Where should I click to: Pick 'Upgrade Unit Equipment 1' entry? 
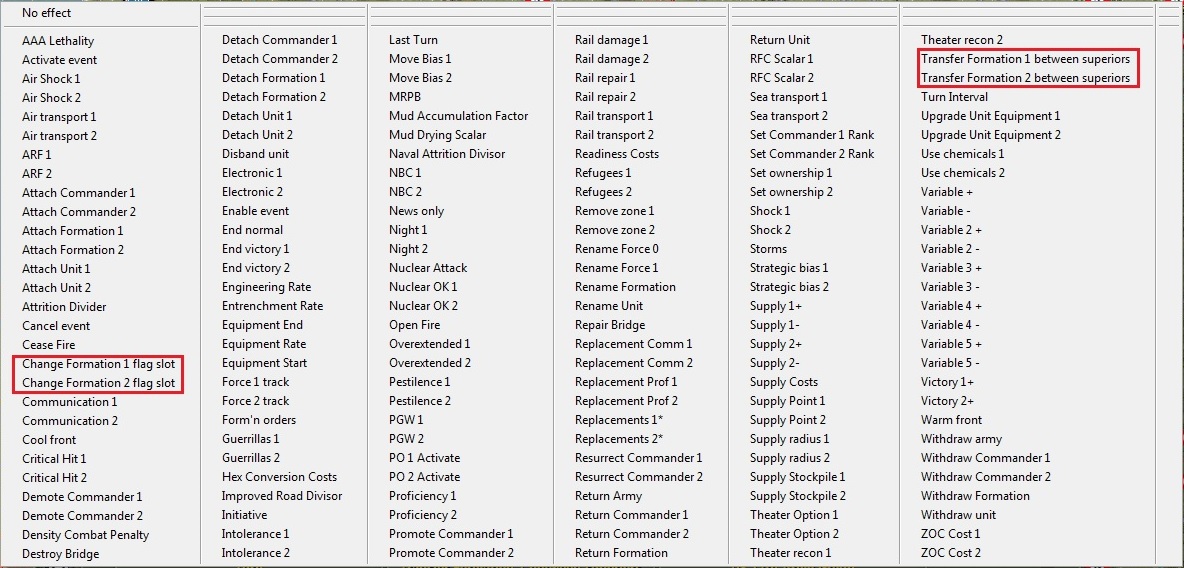[x=991, y=116]
